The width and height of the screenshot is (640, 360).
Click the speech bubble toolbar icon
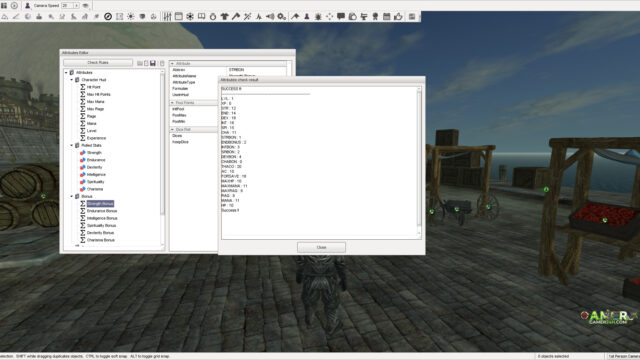click(341, 16)
